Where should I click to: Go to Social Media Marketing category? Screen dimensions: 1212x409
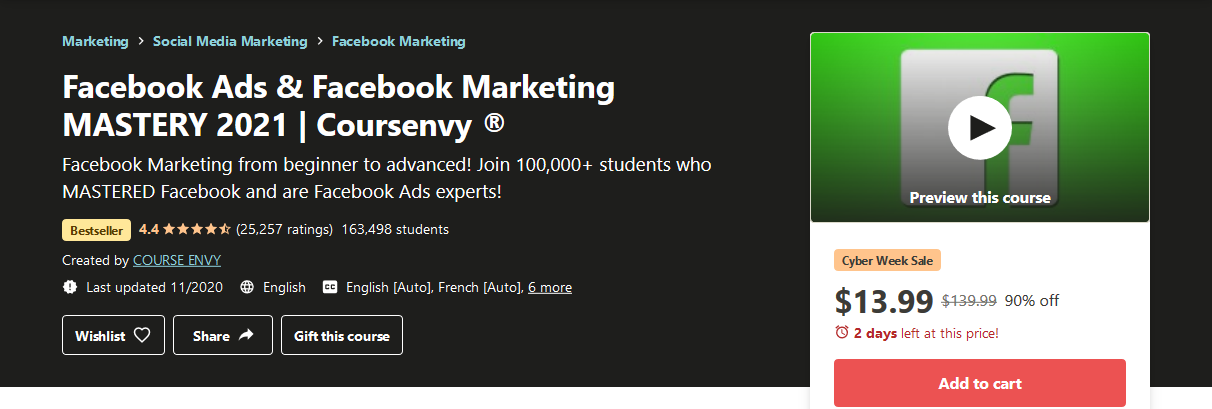230,41
